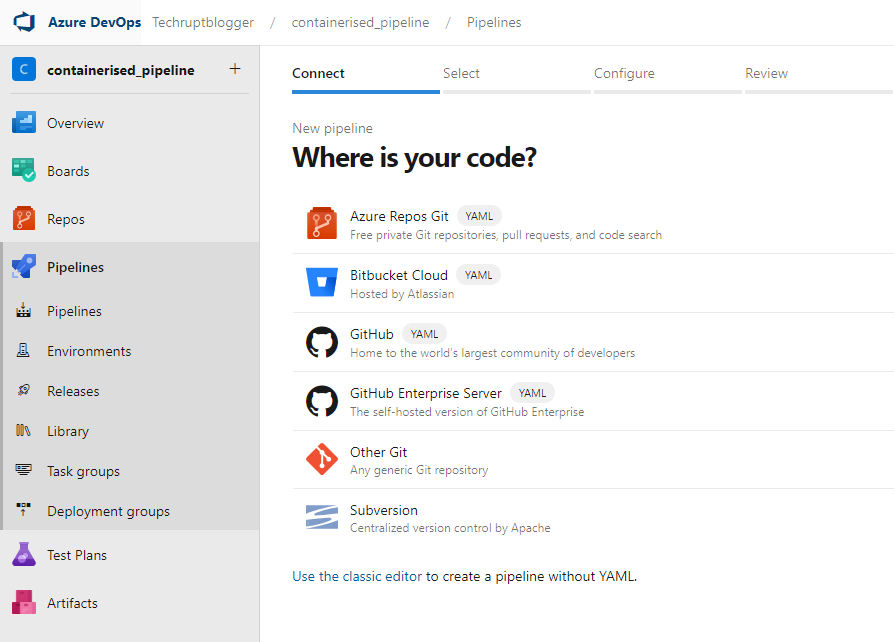Viewport: 894px width, 642px height.
Task: Click the Techruptblogger breadcrumb link
Action: click(203, 22)
